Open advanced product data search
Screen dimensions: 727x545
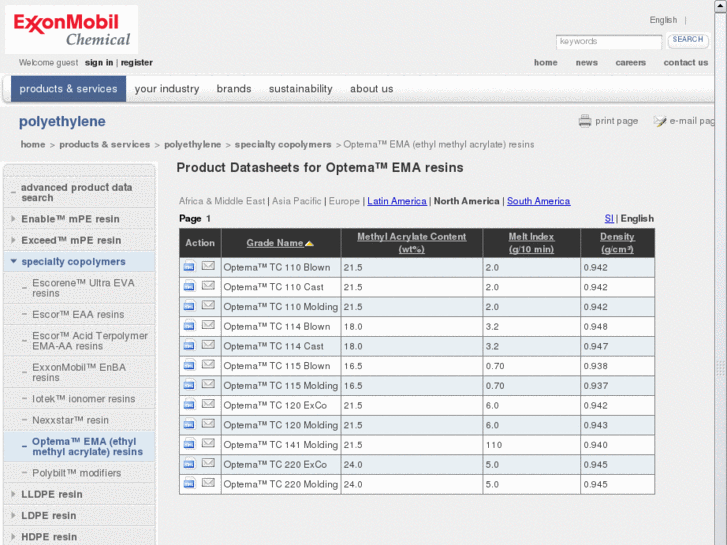point(77,192)
